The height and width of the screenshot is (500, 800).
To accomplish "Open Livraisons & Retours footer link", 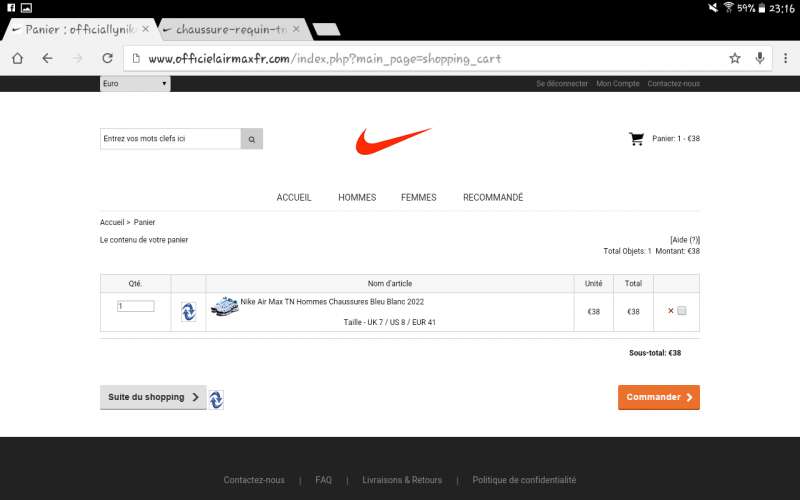I will pos(402,480).
